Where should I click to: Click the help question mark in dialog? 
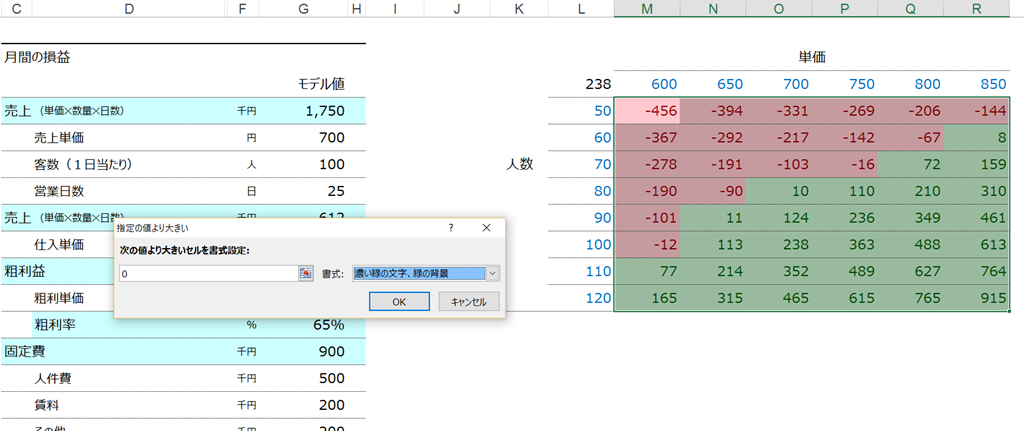451,228
